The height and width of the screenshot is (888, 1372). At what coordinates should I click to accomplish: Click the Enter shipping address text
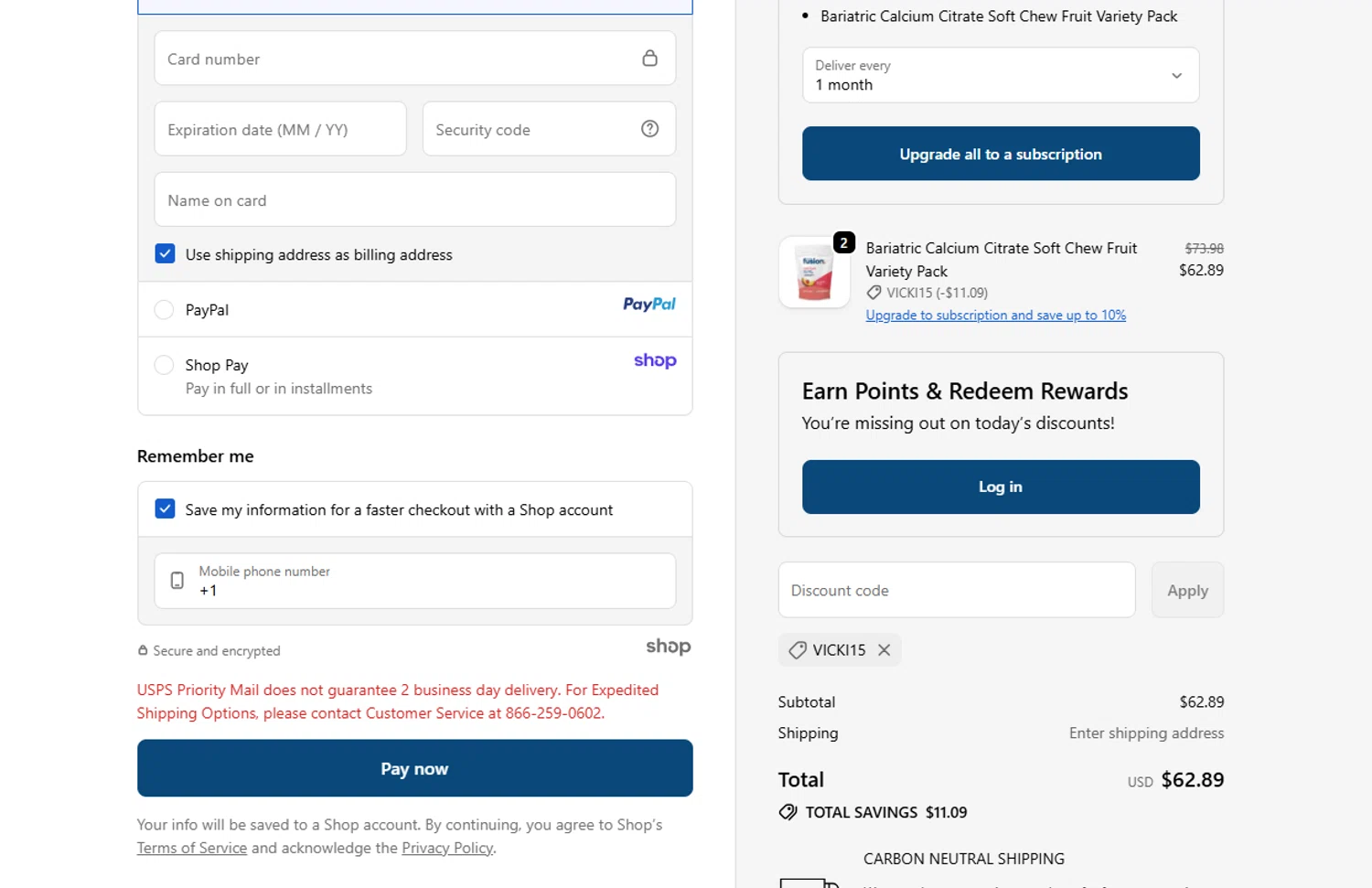tap(1146, 733)
